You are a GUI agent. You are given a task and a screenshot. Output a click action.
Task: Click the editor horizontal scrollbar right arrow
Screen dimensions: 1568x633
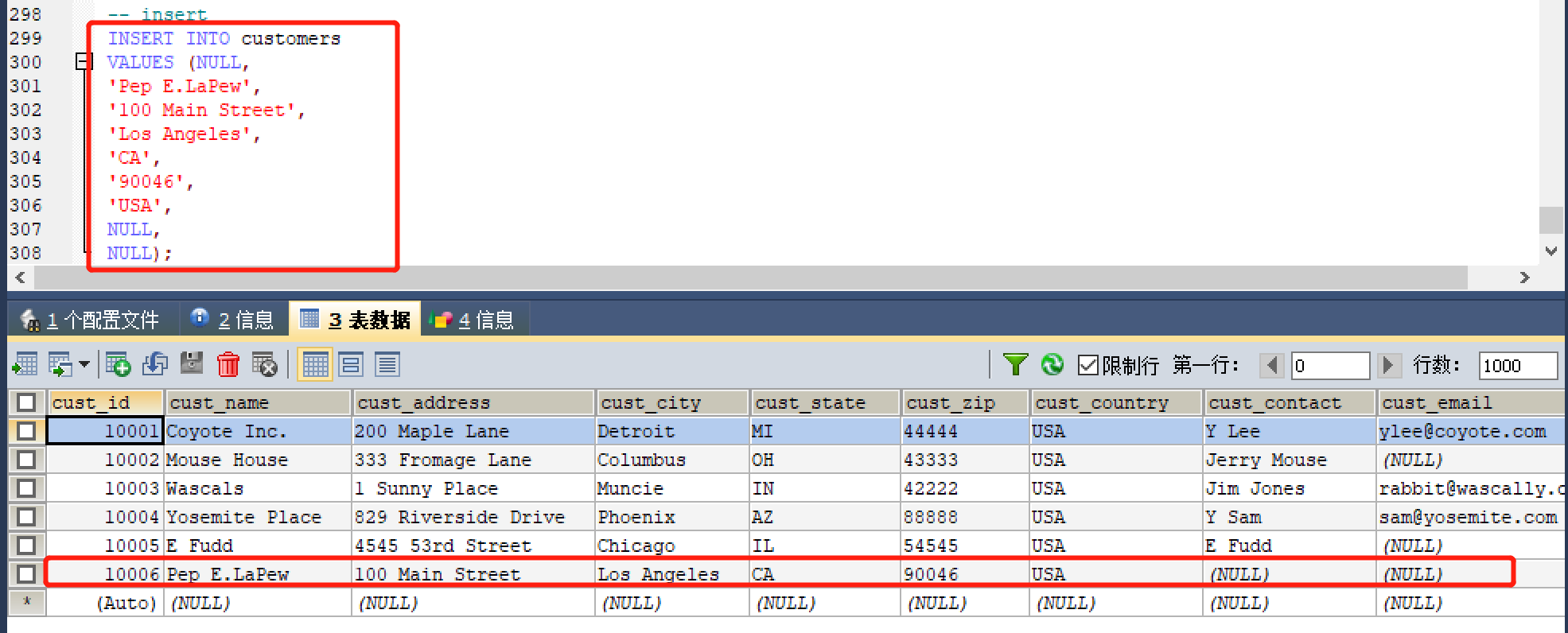point(1524,278)
